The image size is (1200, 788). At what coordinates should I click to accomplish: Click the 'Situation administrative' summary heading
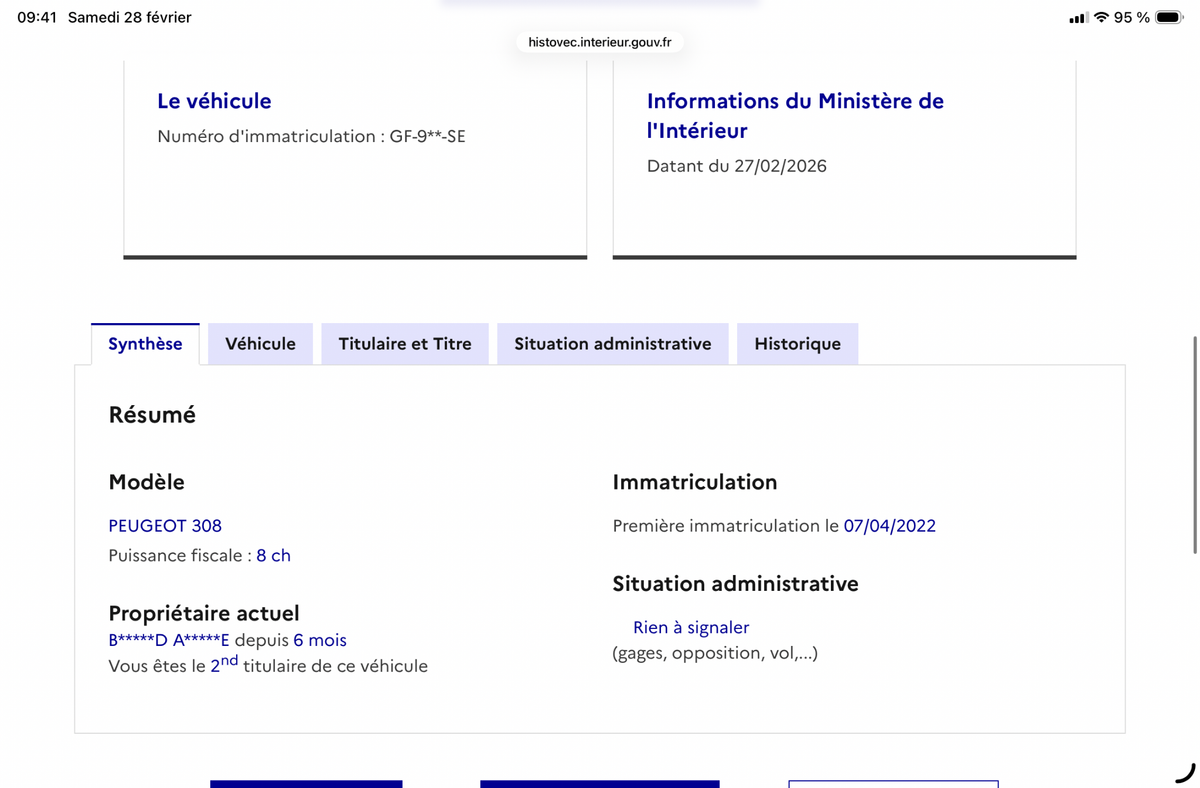(735, 584)
